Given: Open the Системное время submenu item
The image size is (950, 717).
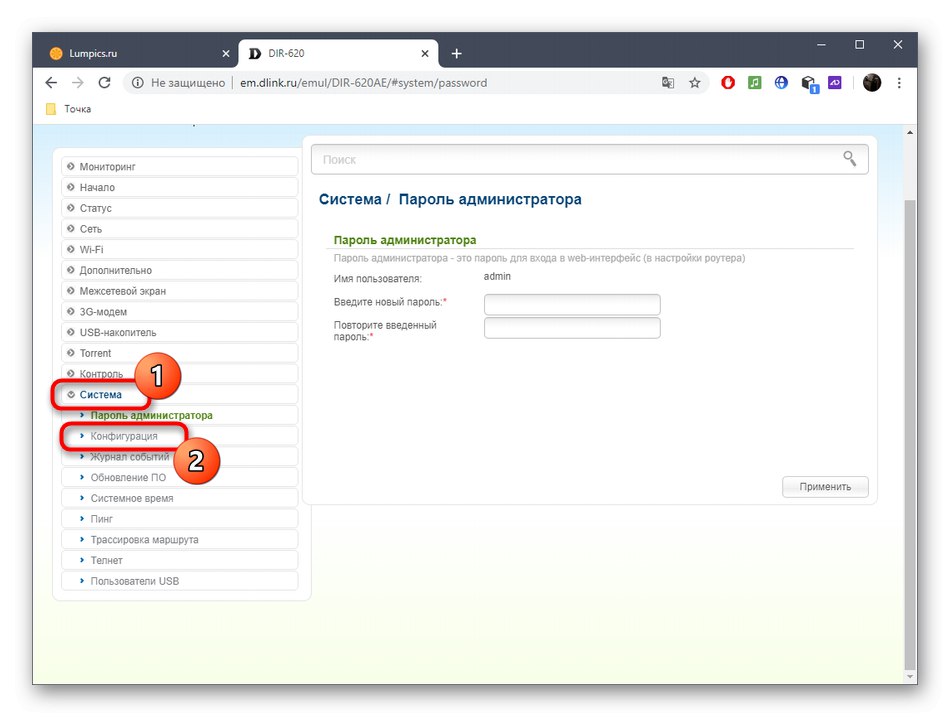Looking at the screenshot, I should click(x=179, y=498).
